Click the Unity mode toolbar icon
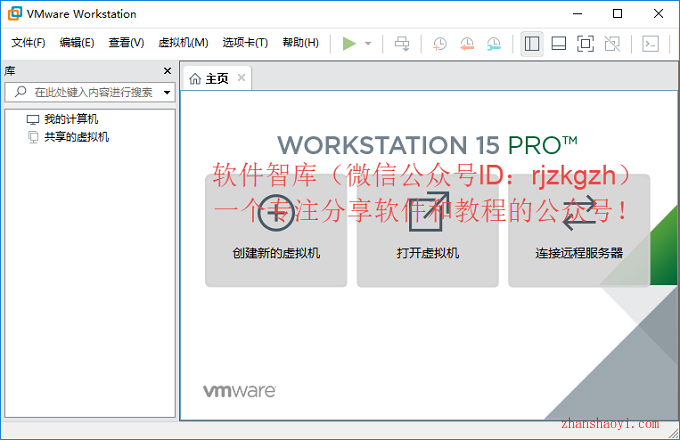This screenshot has height=440, width=680. (612, 43)
